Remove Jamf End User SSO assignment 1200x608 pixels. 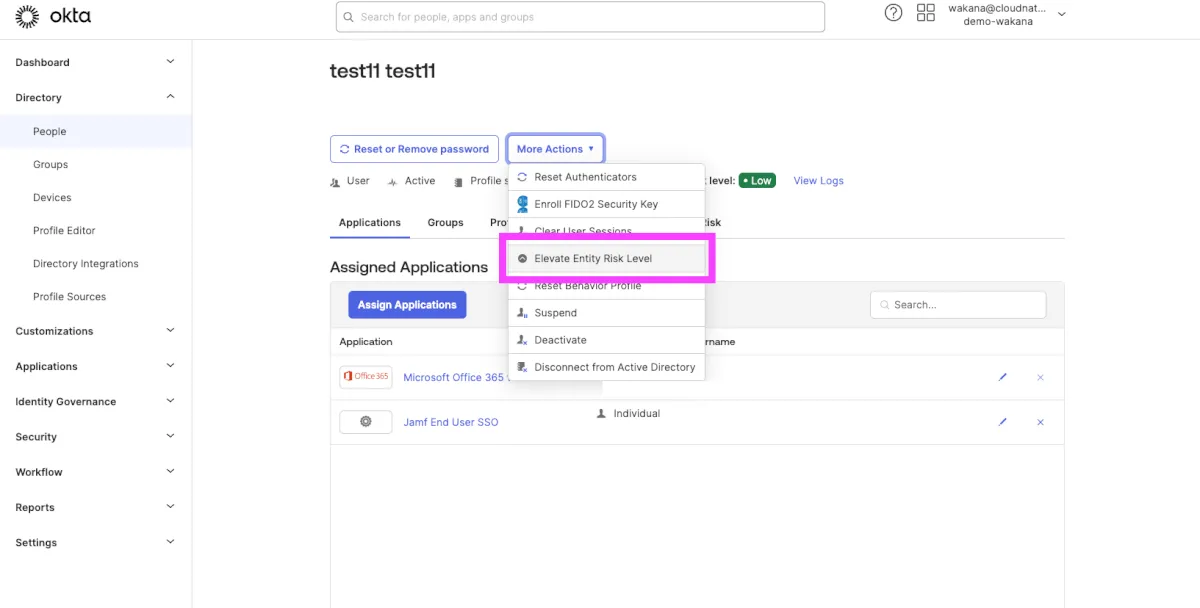[x=1040, y=422]
